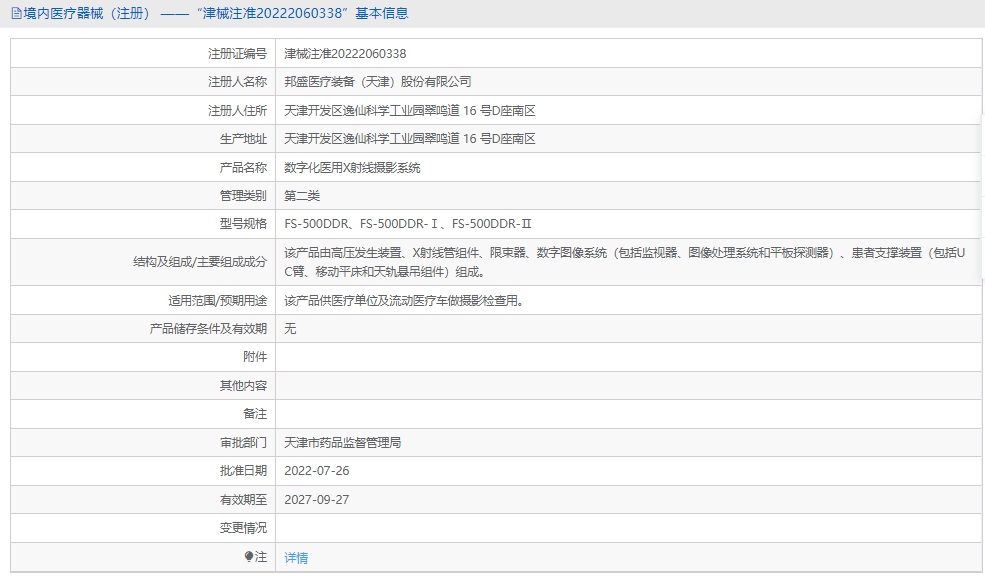
Task: Click the 适用范围/预期用途 label
Action: point(217,301)
